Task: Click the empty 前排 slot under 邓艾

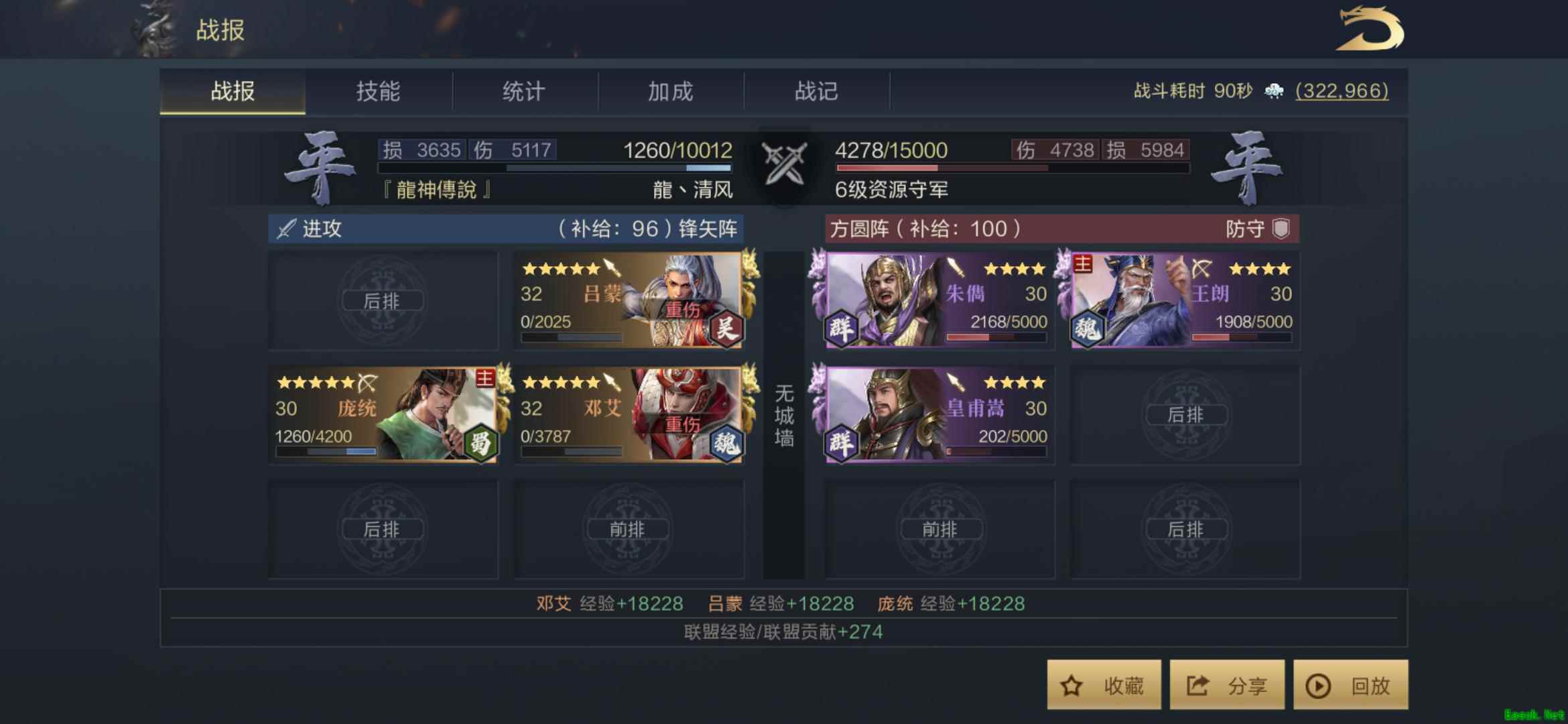Action: tap(629, 529)
